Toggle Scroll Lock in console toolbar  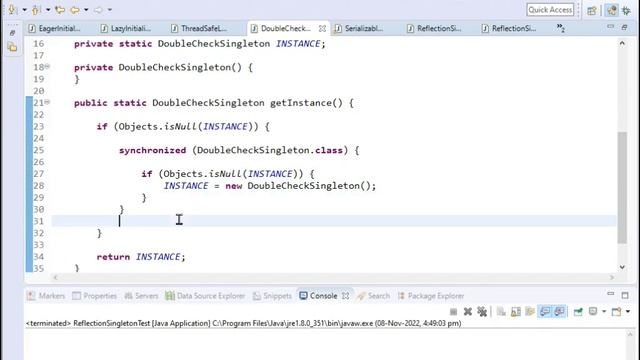pos(516,312)
